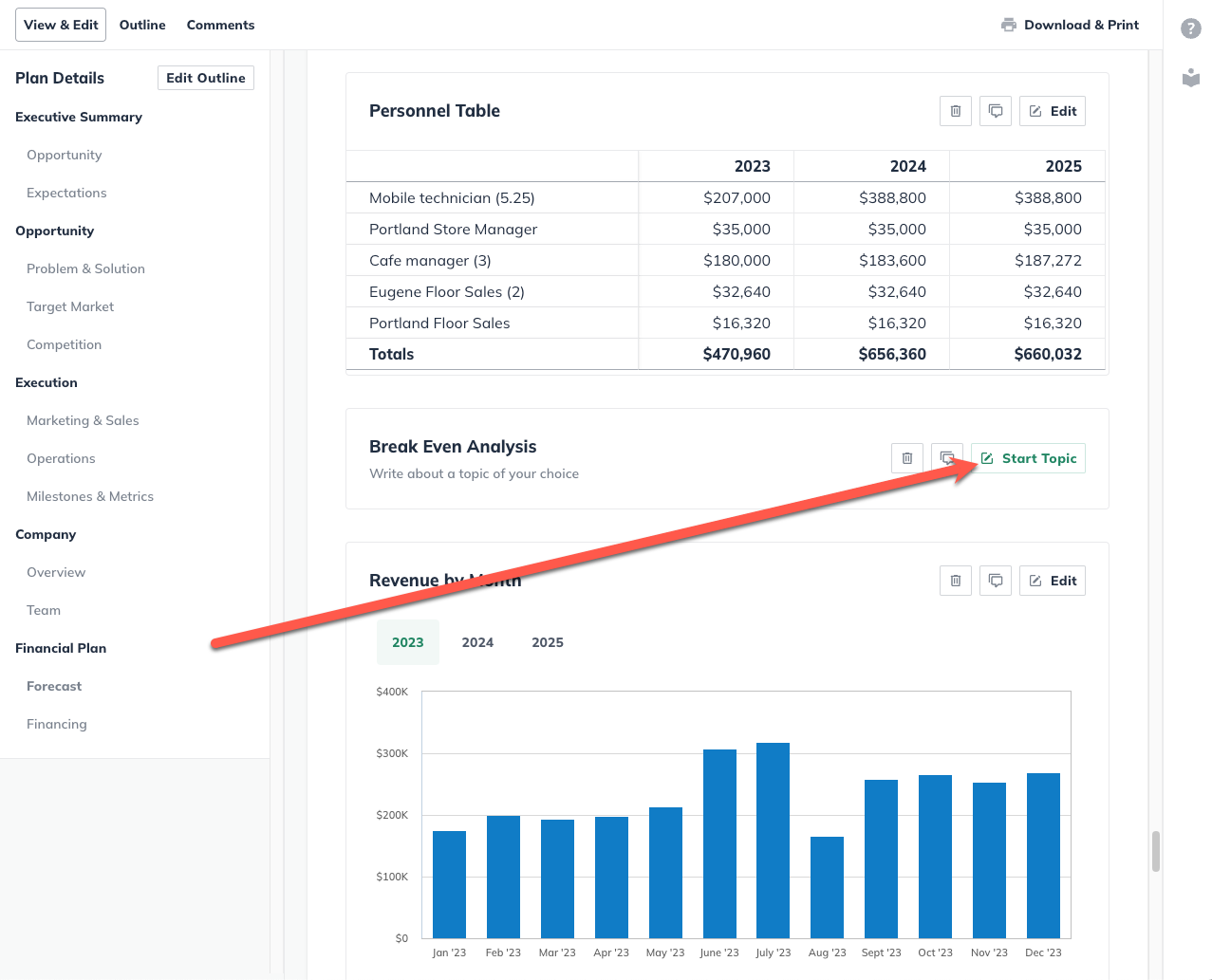
Task: Click the 2023 Totals value $470,960
Action: pyautogui.click(x=737, y=354)
